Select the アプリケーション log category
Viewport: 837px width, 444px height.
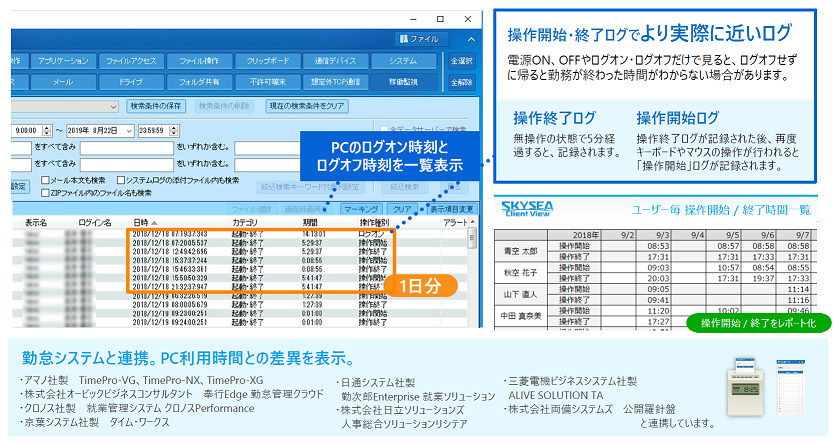[63, 61]
